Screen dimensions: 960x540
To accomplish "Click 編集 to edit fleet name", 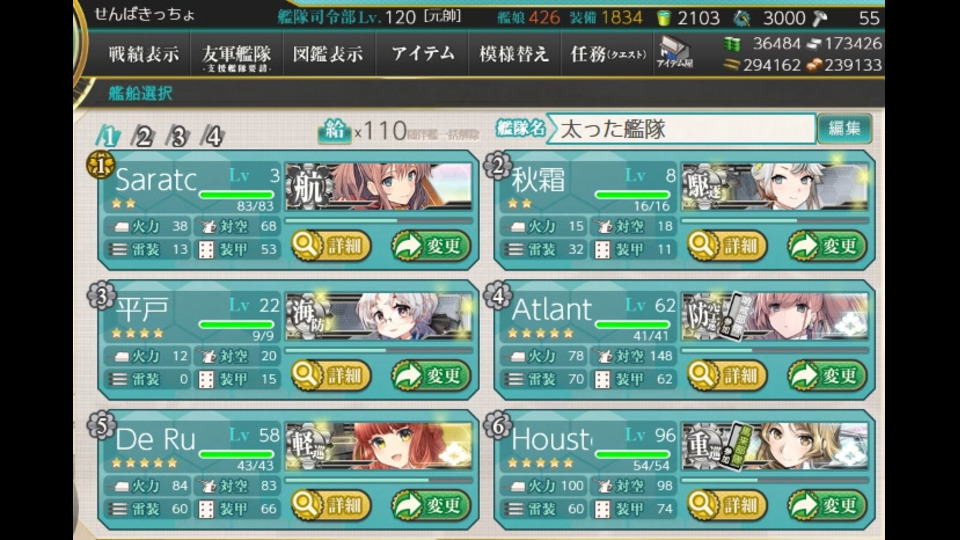I will click(x=844, y=128).
